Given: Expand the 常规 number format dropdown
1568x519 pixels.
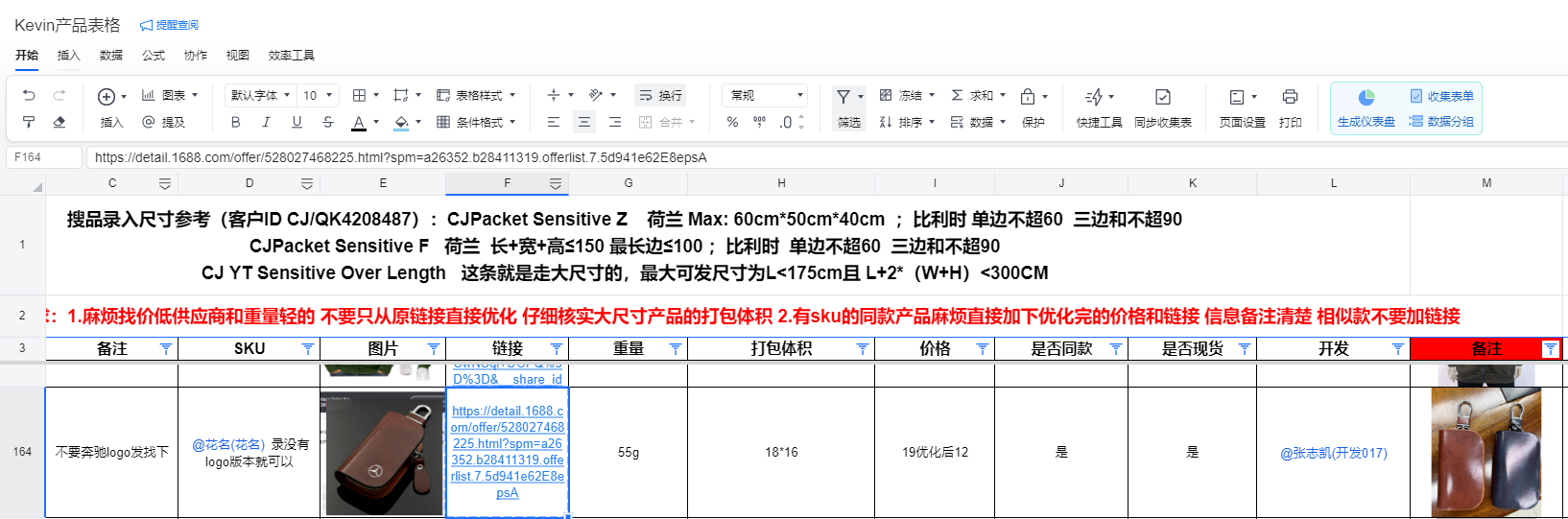Looking at the screenshot, I should (x=766, y=95).
